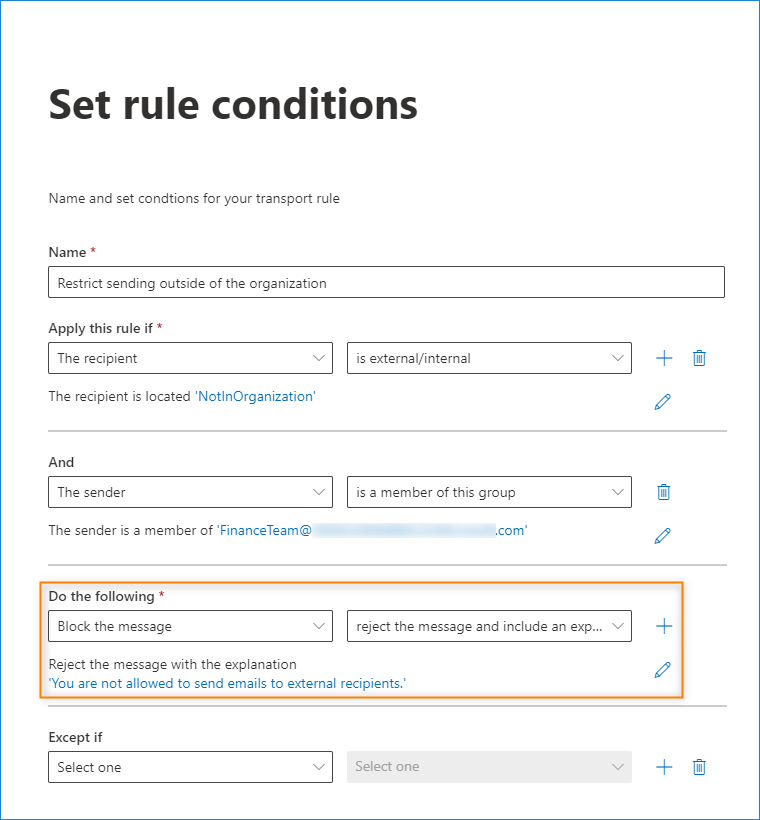Edit the 'NotInOrganization' recipient location with pencil

662,402
